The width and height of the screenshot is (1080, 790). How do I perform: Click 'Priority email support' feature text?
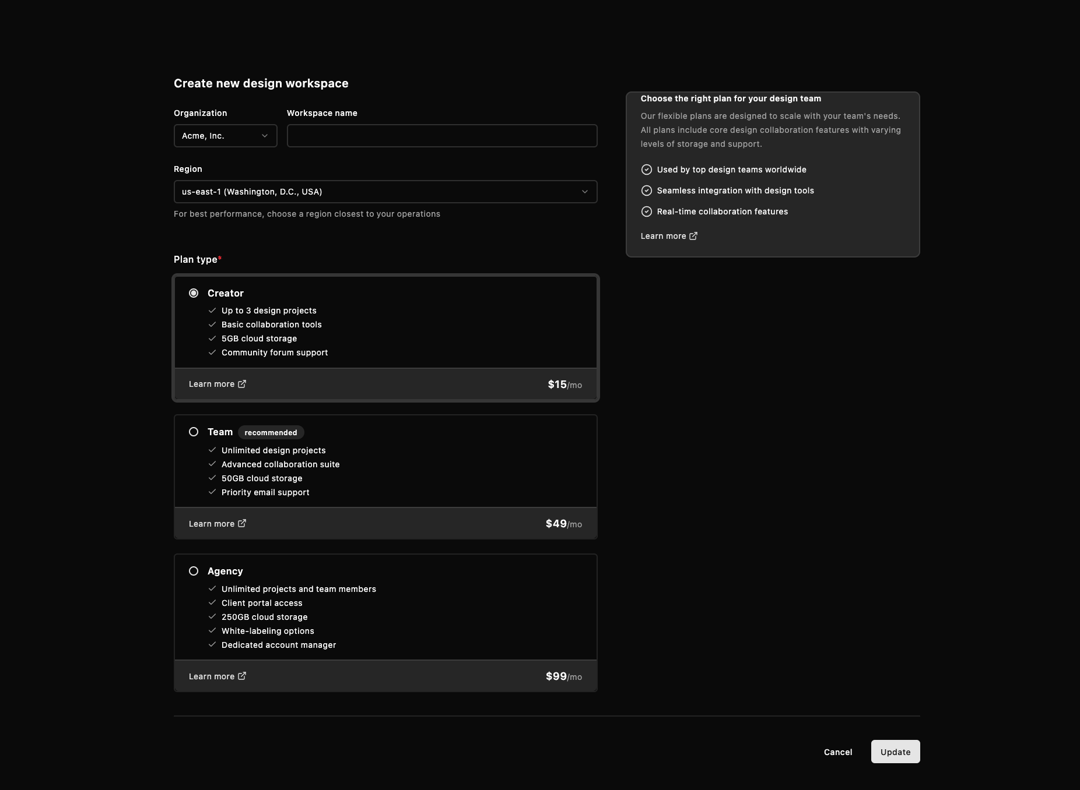coord(265,492)
